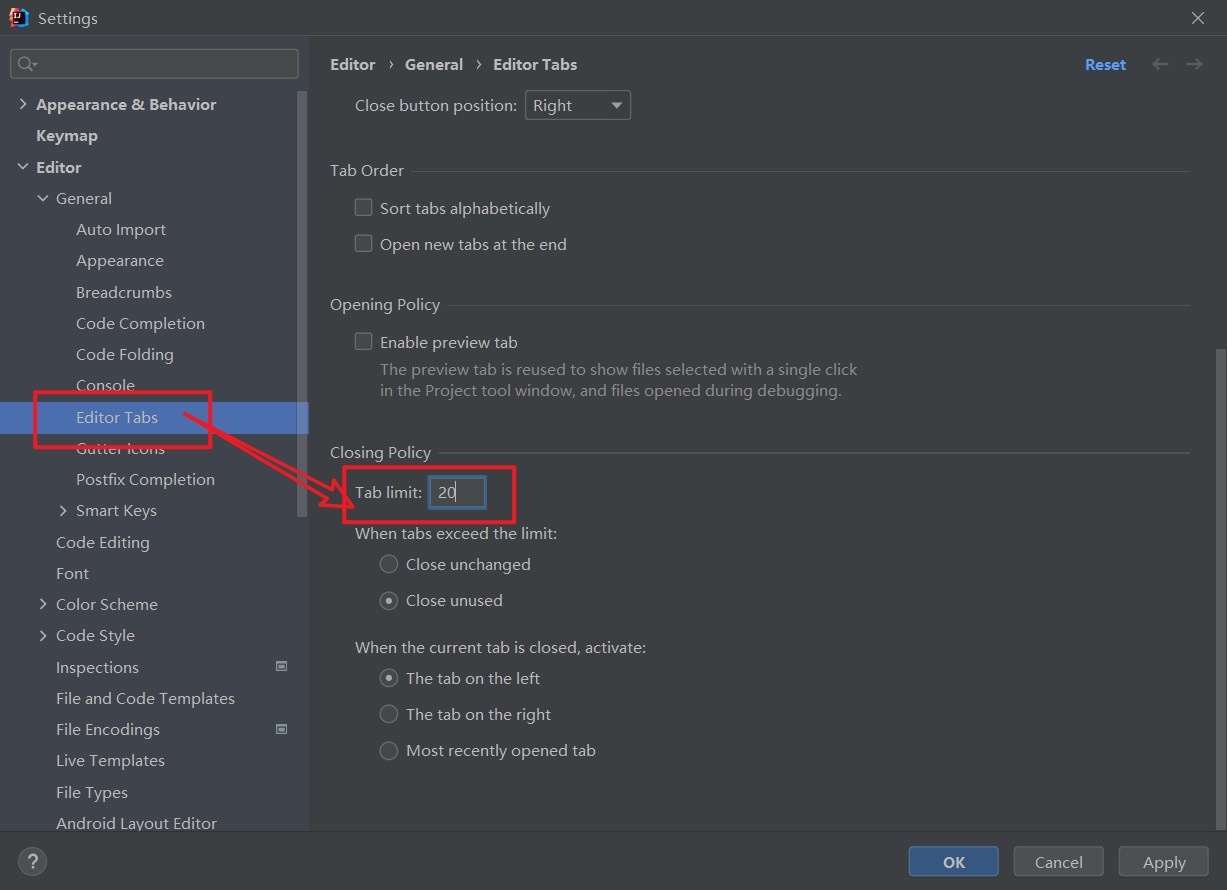Go to General in the breadcrumb
1227x890 pixels.
433,64
